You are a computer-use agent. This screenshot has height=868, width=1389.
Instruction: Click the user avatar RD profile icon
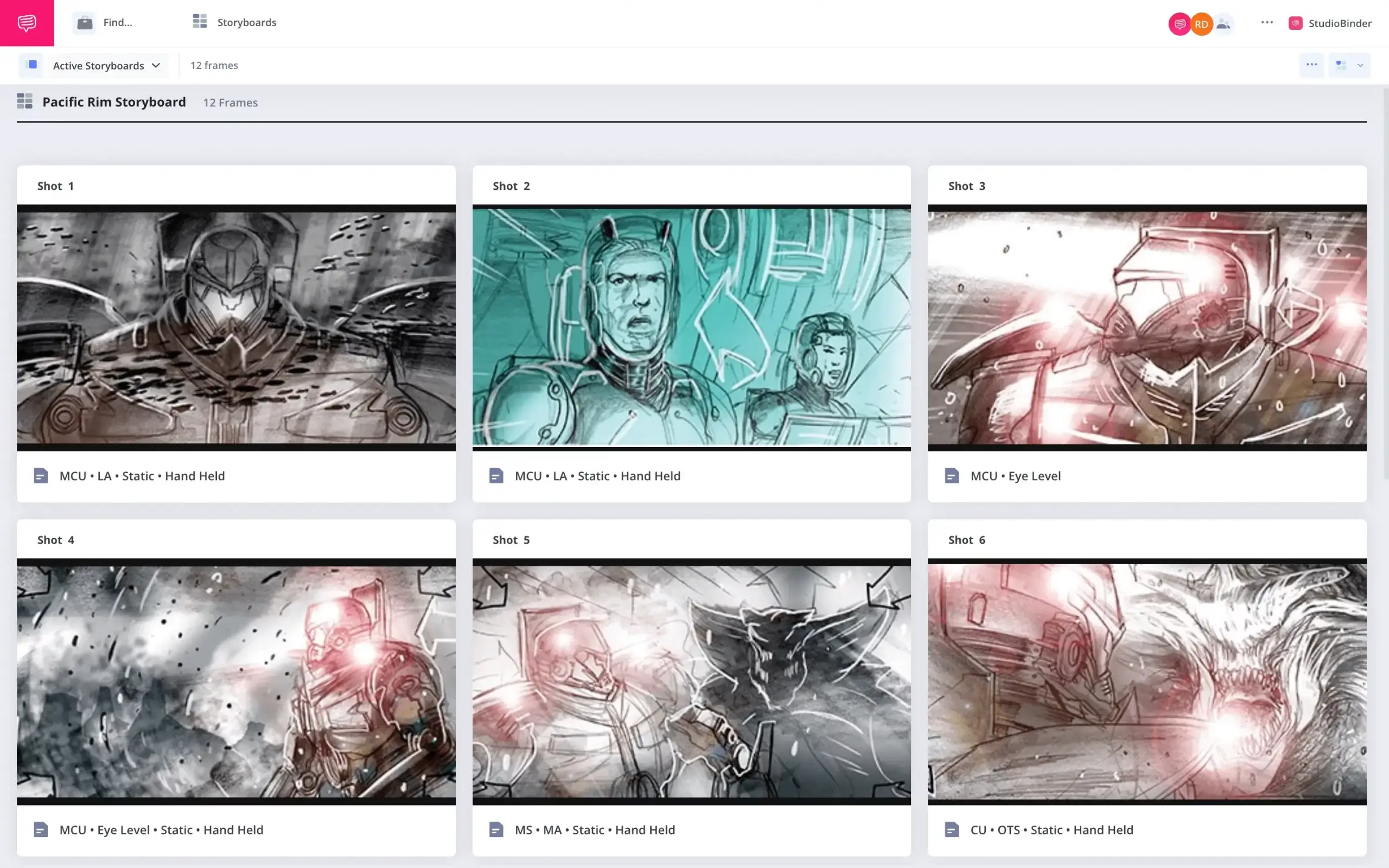click(1201, 23)
